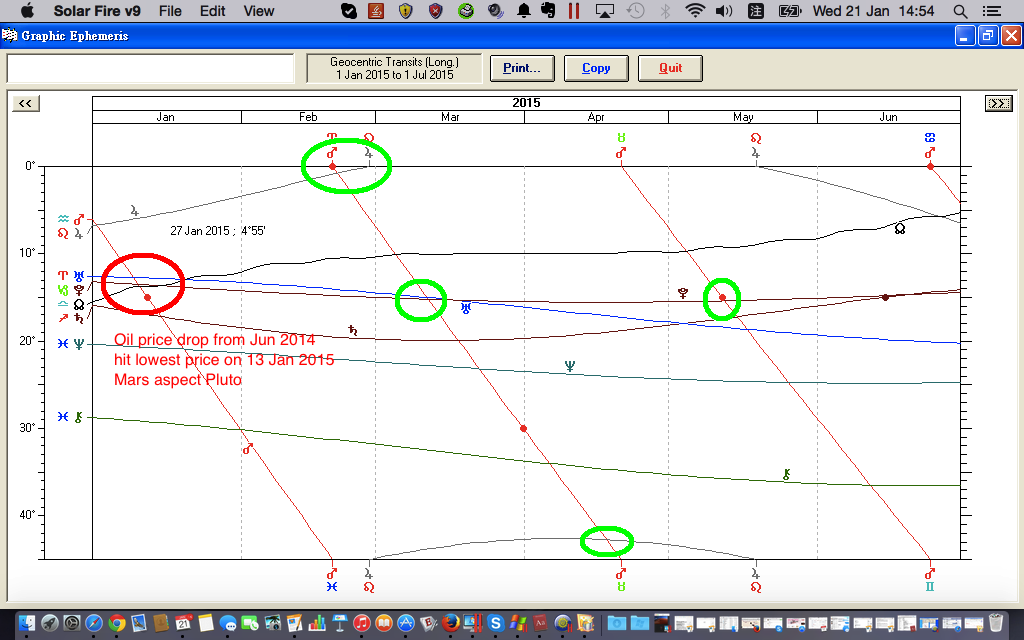Click the Print... button
The width and height of the screenshot is (1024, 640).
point(522,68)
